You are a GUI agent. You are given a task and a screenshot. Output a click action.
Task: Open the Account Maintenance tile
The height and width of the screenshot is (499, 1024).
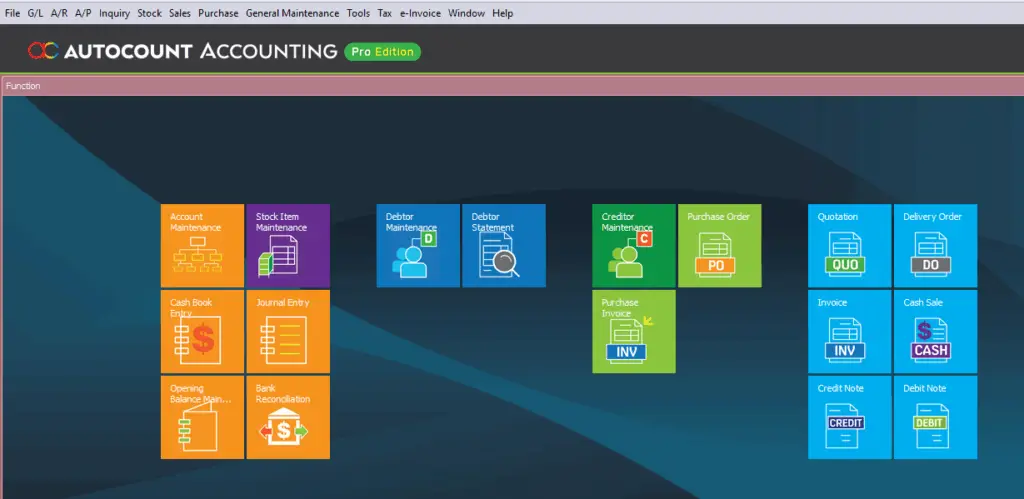(202, 246)
